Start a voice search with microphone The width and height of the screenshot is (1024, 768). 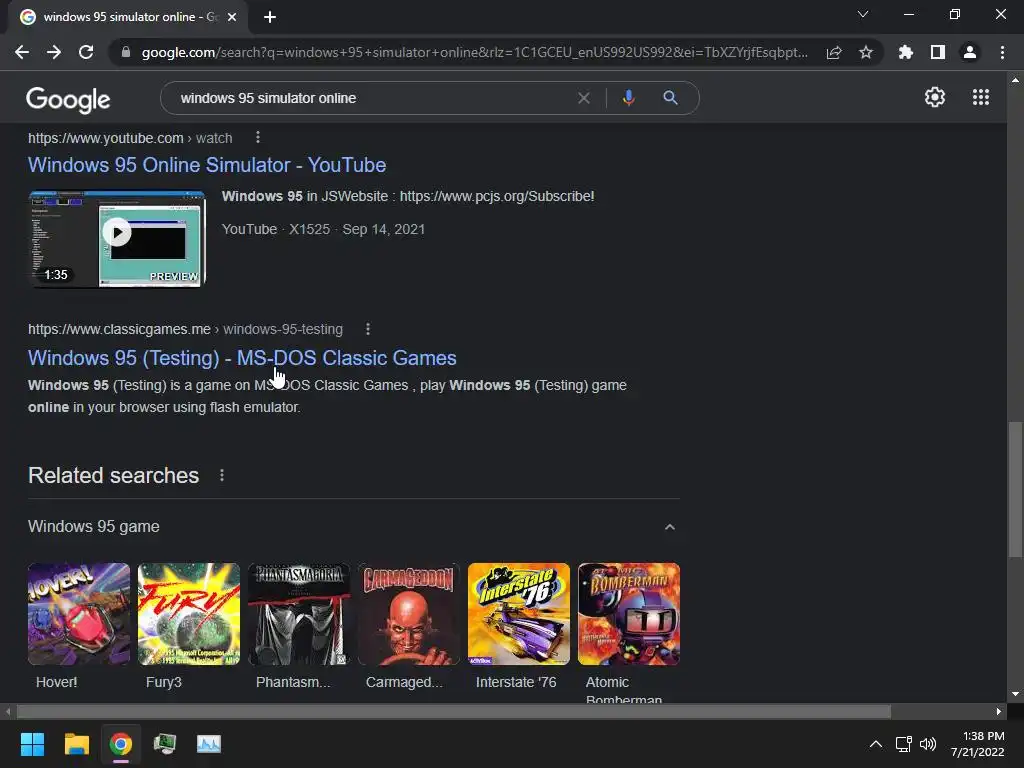point(628,98)
